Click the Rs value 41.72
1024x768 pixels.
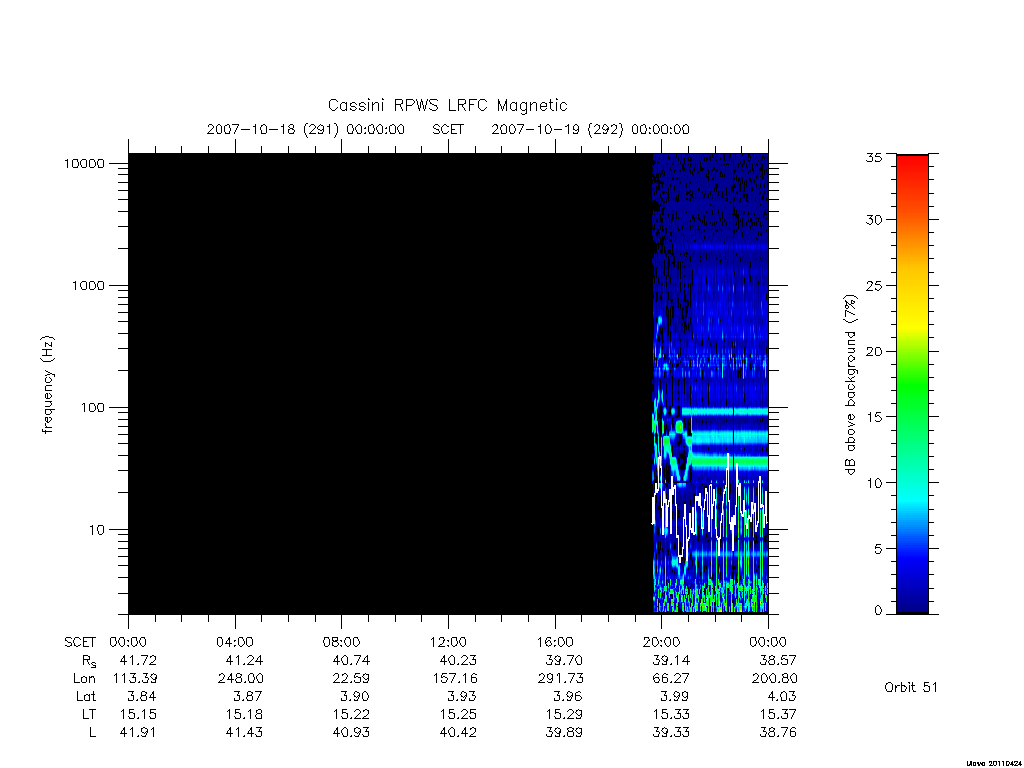point(138,660)
